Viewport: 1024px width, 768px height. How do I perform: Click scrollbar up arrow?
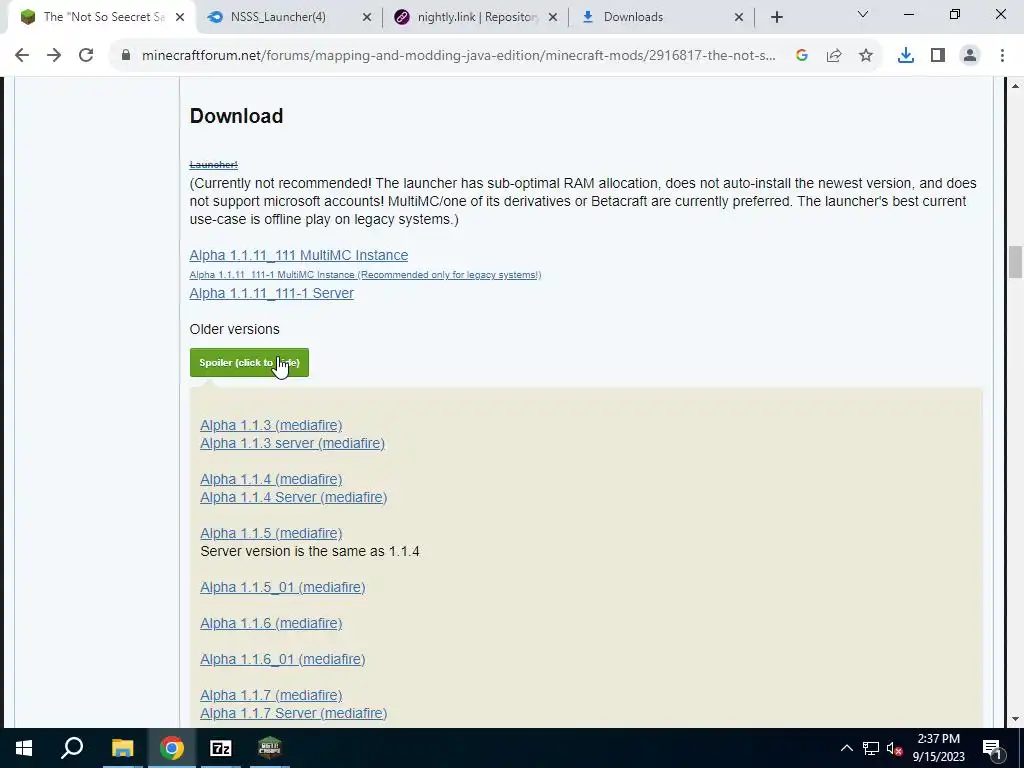tap(1015, 85)
